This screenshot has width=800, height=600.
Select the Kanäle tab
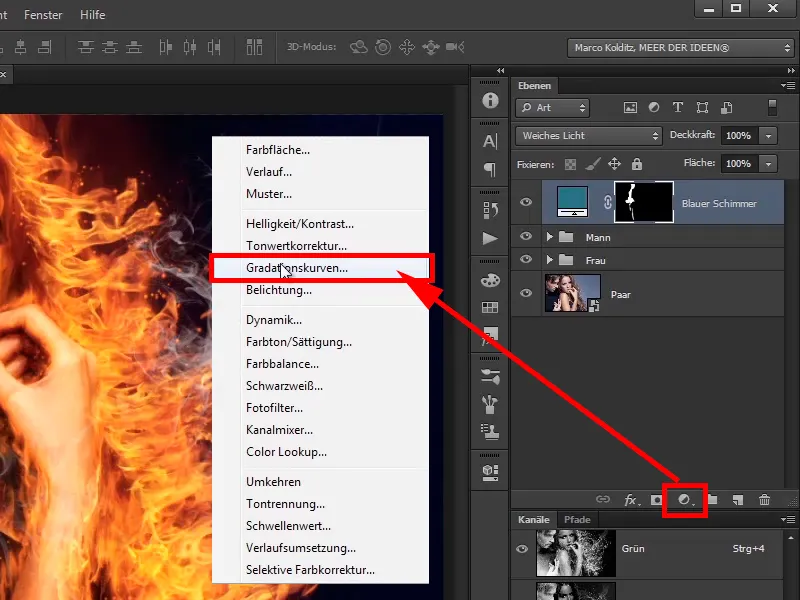coord(534,519)
